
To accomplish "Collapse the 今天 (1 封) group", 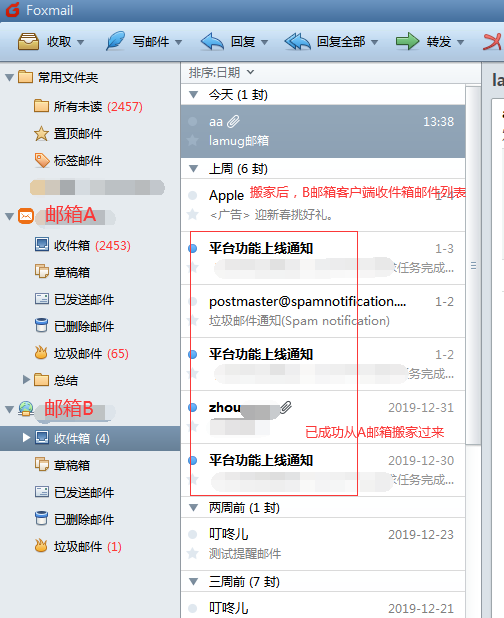I will [193, 95].
